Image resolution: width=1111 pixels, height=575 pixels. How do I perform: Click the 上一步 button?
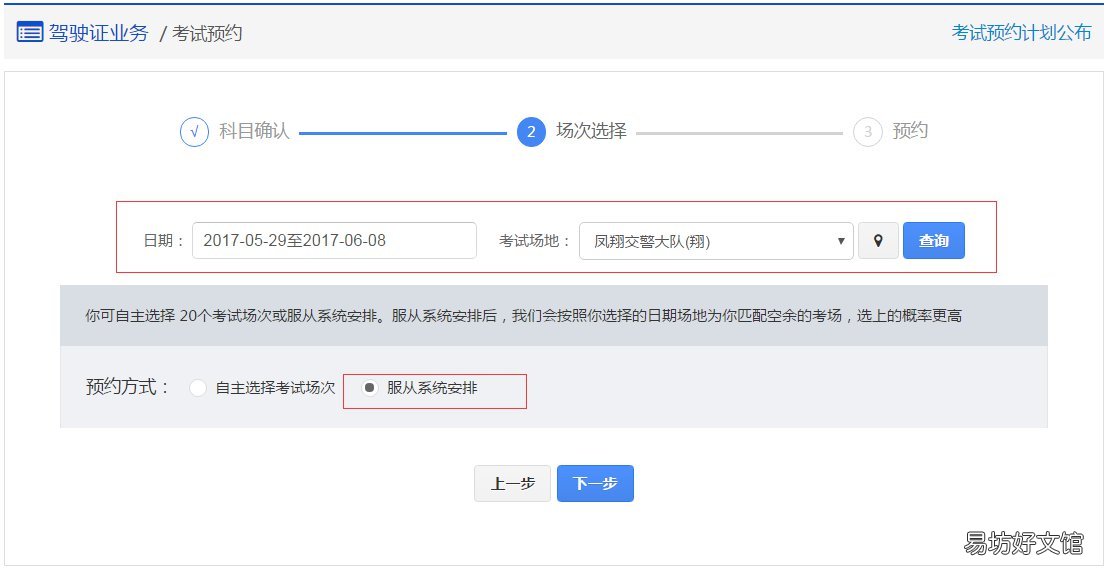pyautogui.click(x=512, y=484)
